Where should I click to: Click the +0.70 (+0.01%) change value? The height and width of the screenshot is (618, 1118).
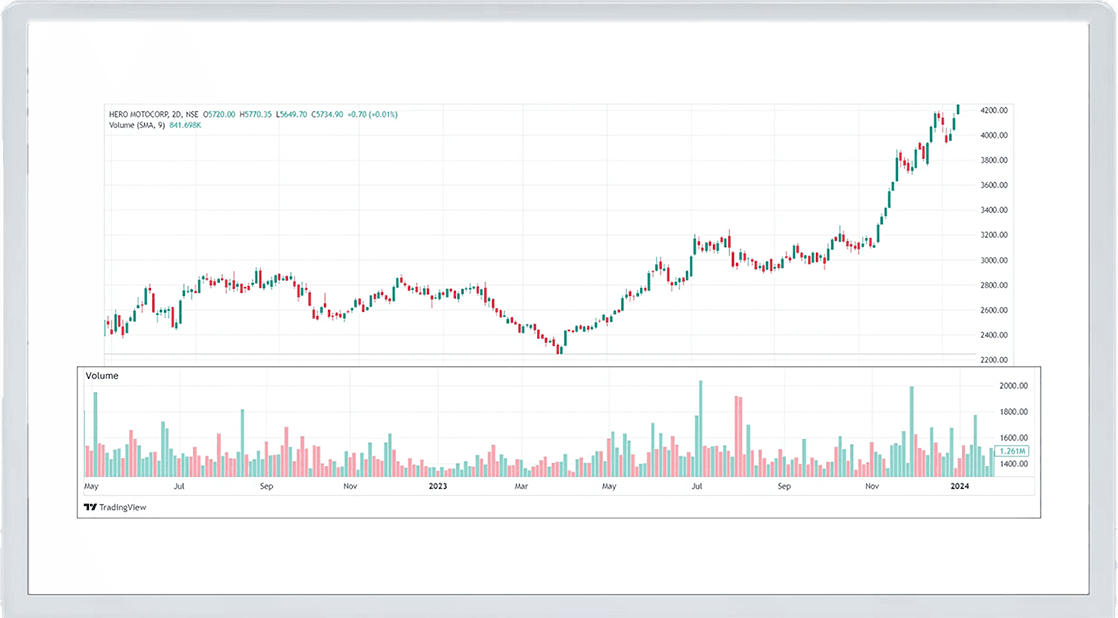373,115
